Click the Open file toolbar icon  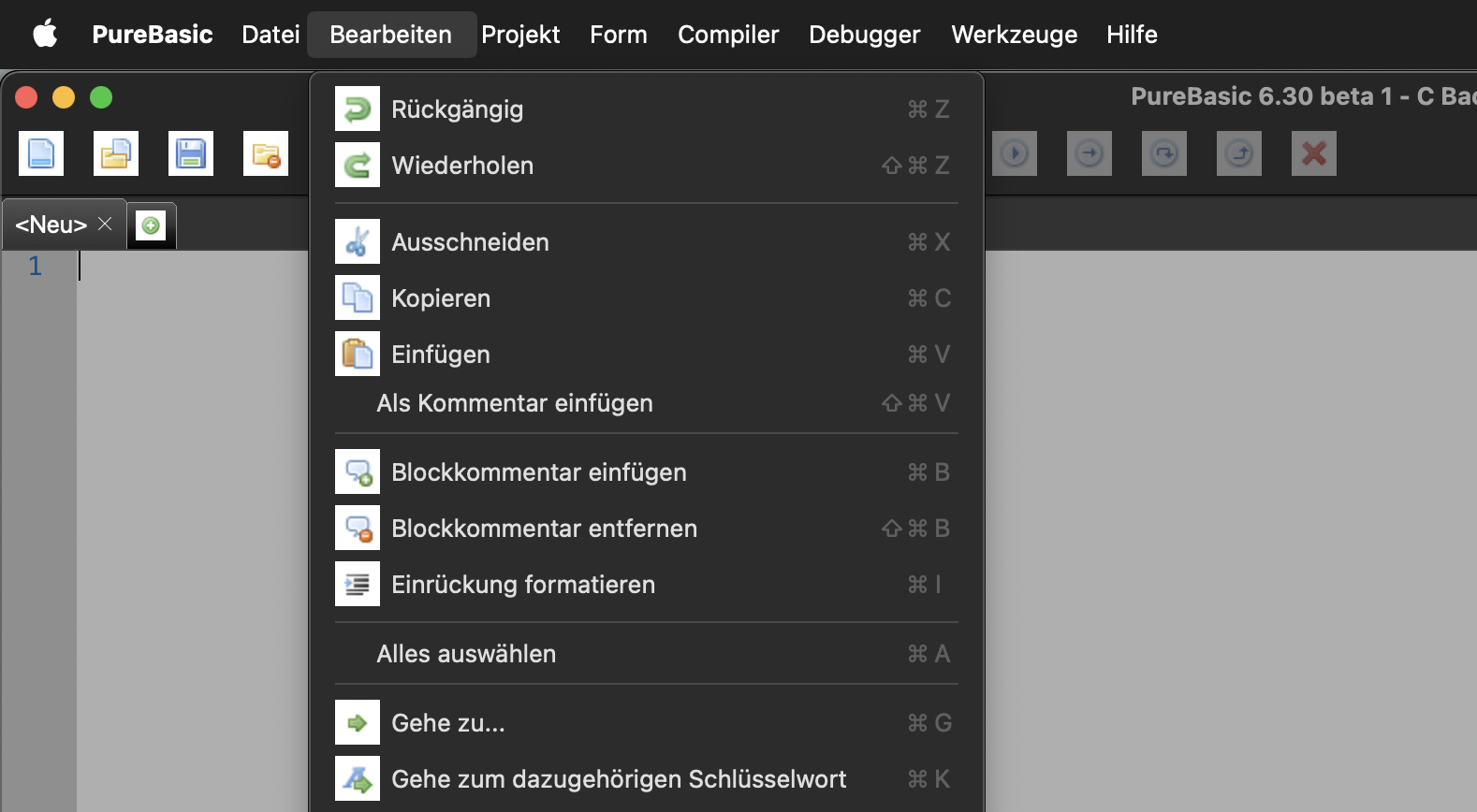(116, 153)
